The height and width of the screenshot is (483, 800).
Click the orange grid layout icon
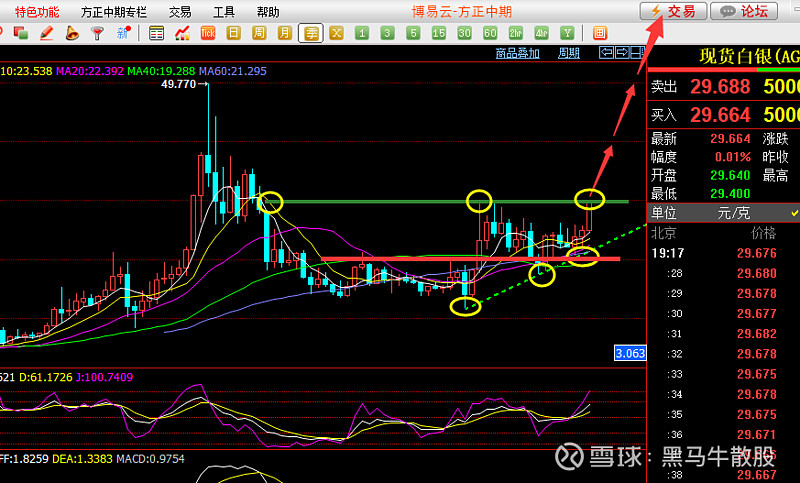tap(600, 33)
